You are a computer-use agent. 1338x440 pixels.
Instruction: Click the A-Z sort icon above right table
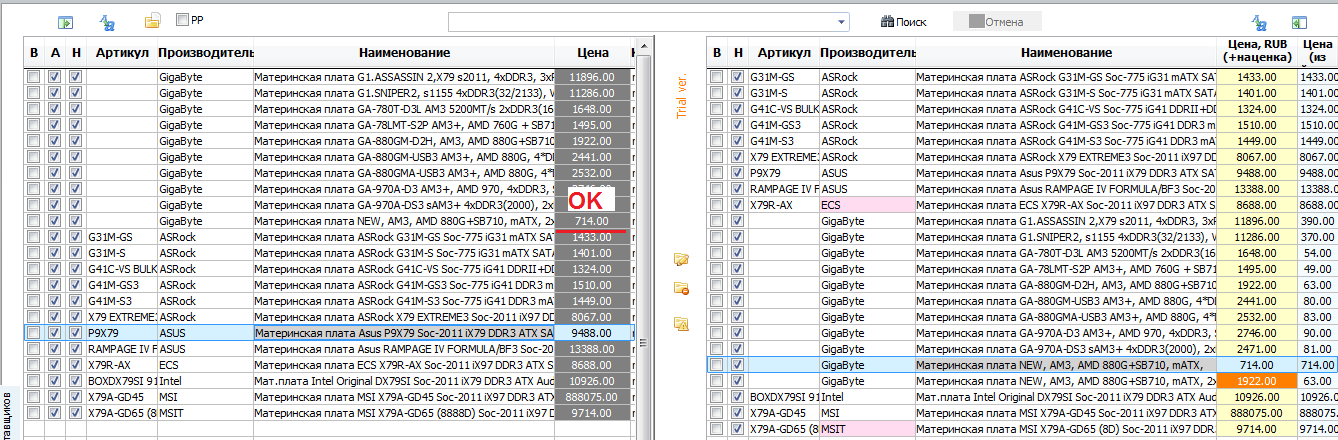pyautogui.click(x=1260, y=21)
